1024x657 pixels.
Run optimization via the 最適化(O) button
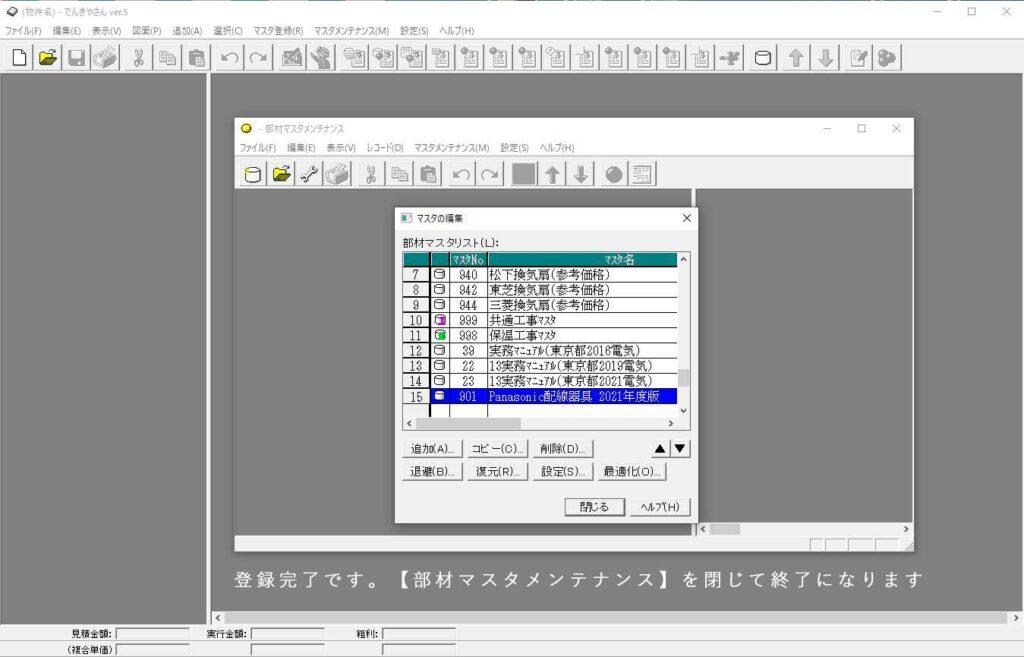pos(631,470)
